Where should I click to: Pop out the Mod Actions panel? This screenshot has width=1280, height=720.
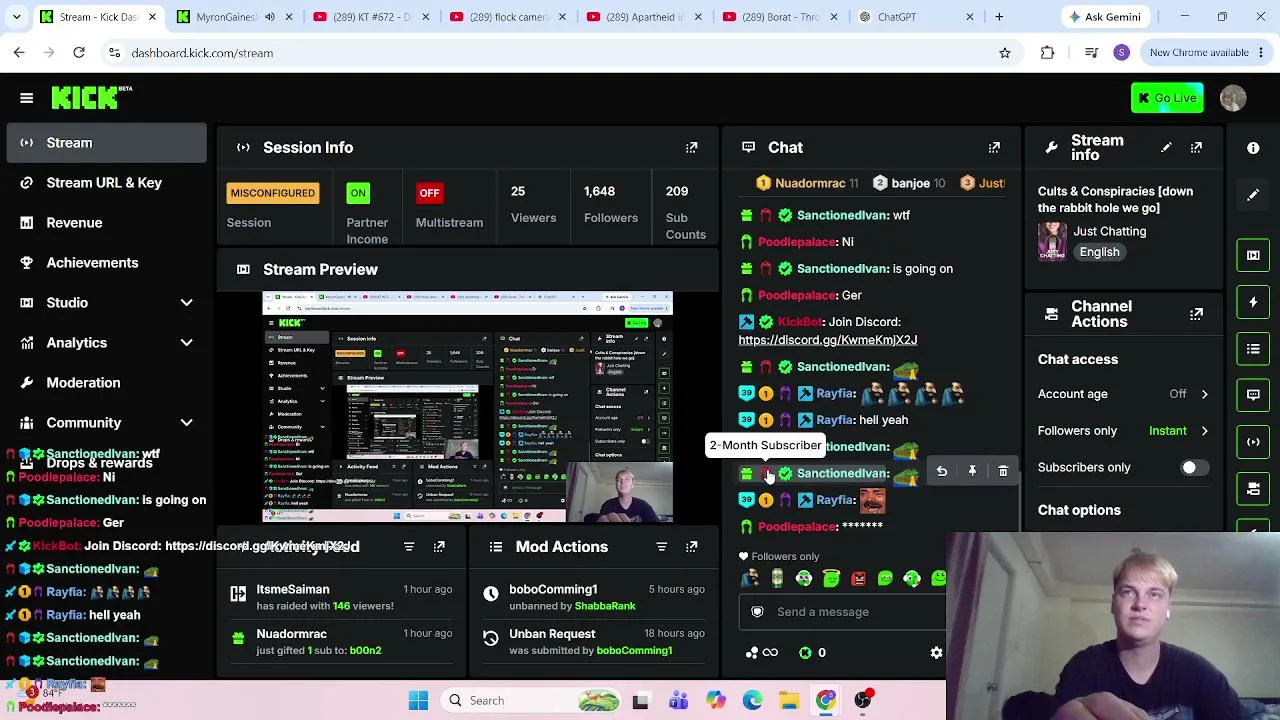coord(691,547)
